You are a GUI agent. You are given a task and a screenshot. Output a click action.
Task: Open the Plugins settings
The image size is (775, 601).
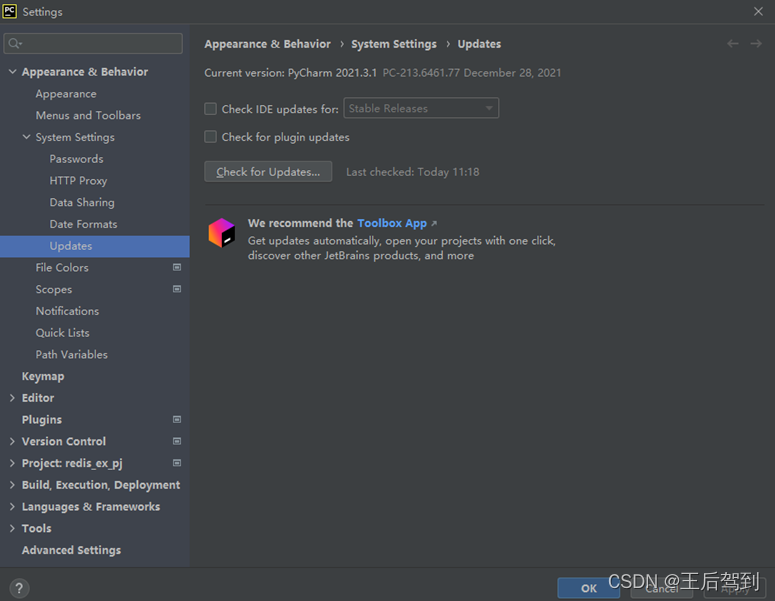click(42, 420)
